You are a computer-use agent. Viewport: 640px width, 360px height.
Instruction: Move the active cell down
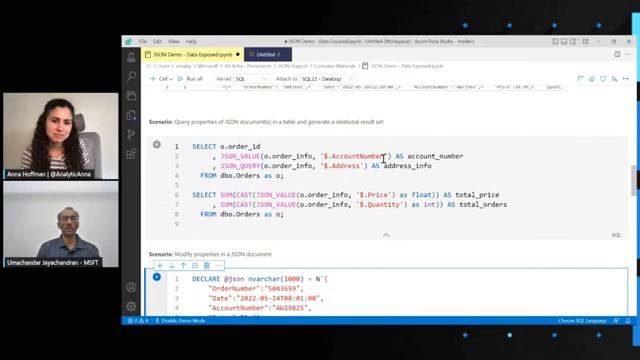[172, 266]
